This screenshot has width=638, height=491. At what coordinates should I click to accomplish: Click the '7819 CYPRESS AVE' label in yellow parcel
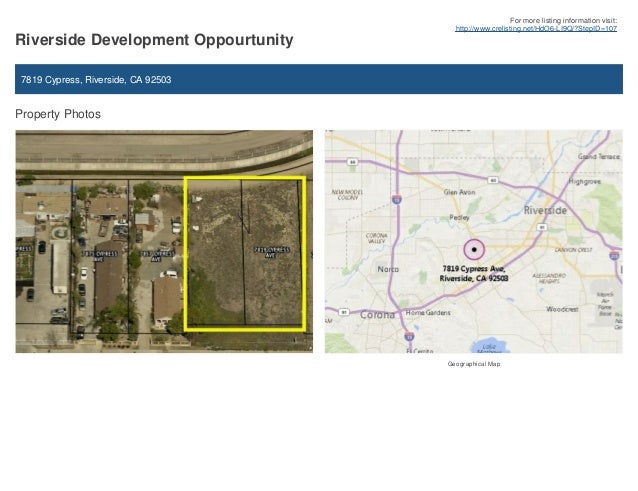(x=271, y=252)
